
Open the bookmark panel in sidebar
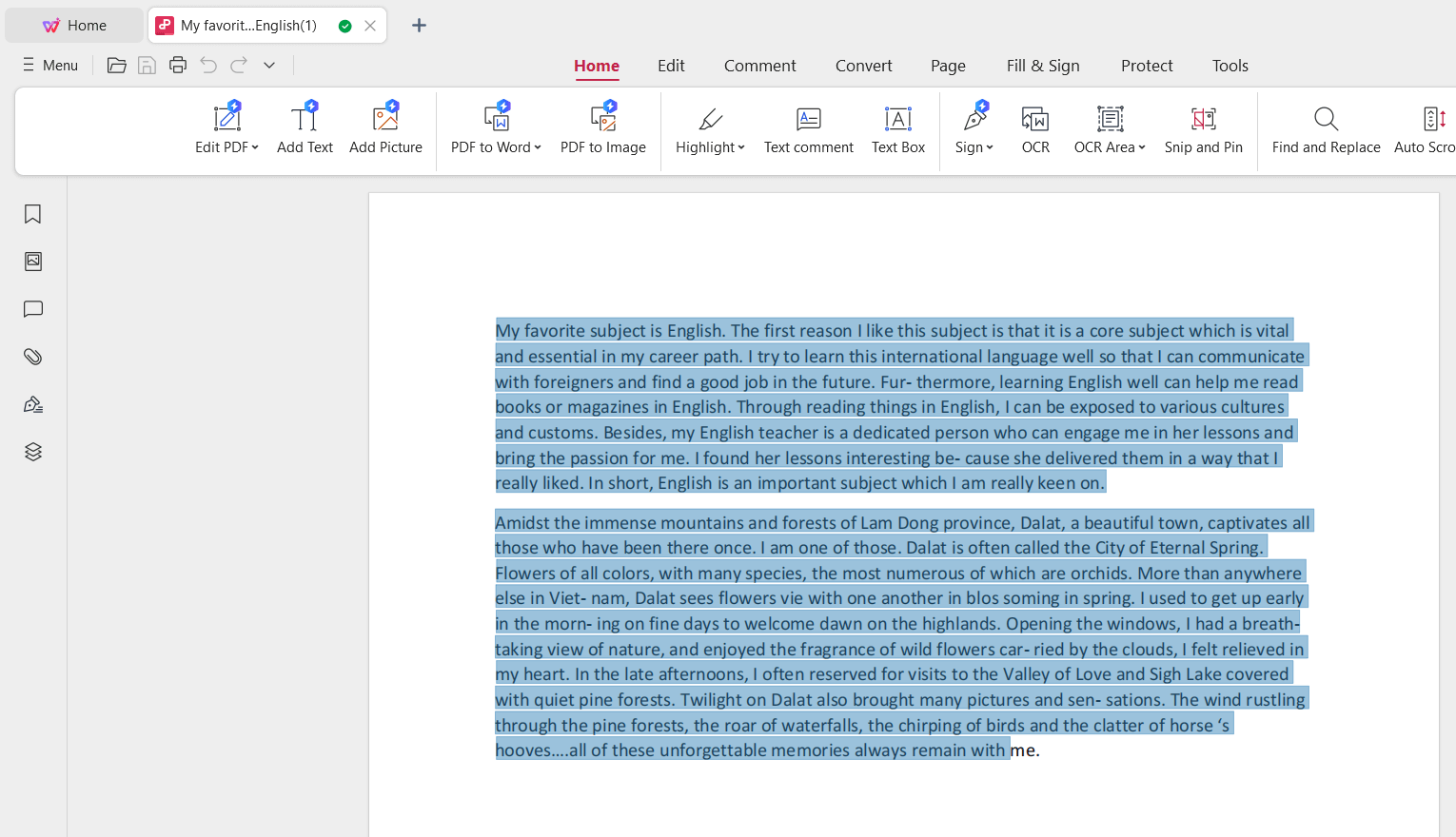click(x=32, y=214)
